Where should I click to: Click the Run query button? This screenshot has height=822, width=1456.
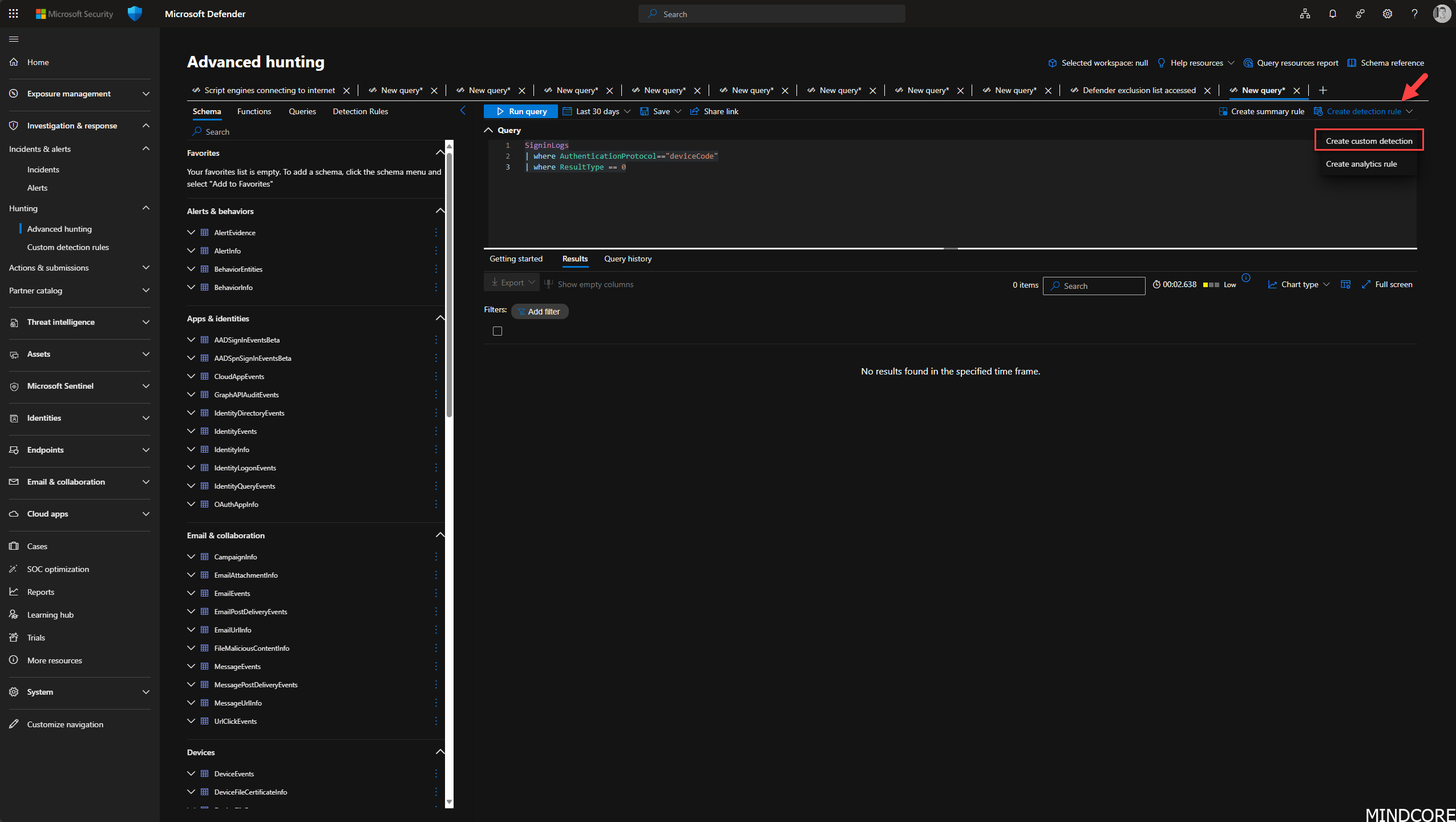tap(521, 111)
